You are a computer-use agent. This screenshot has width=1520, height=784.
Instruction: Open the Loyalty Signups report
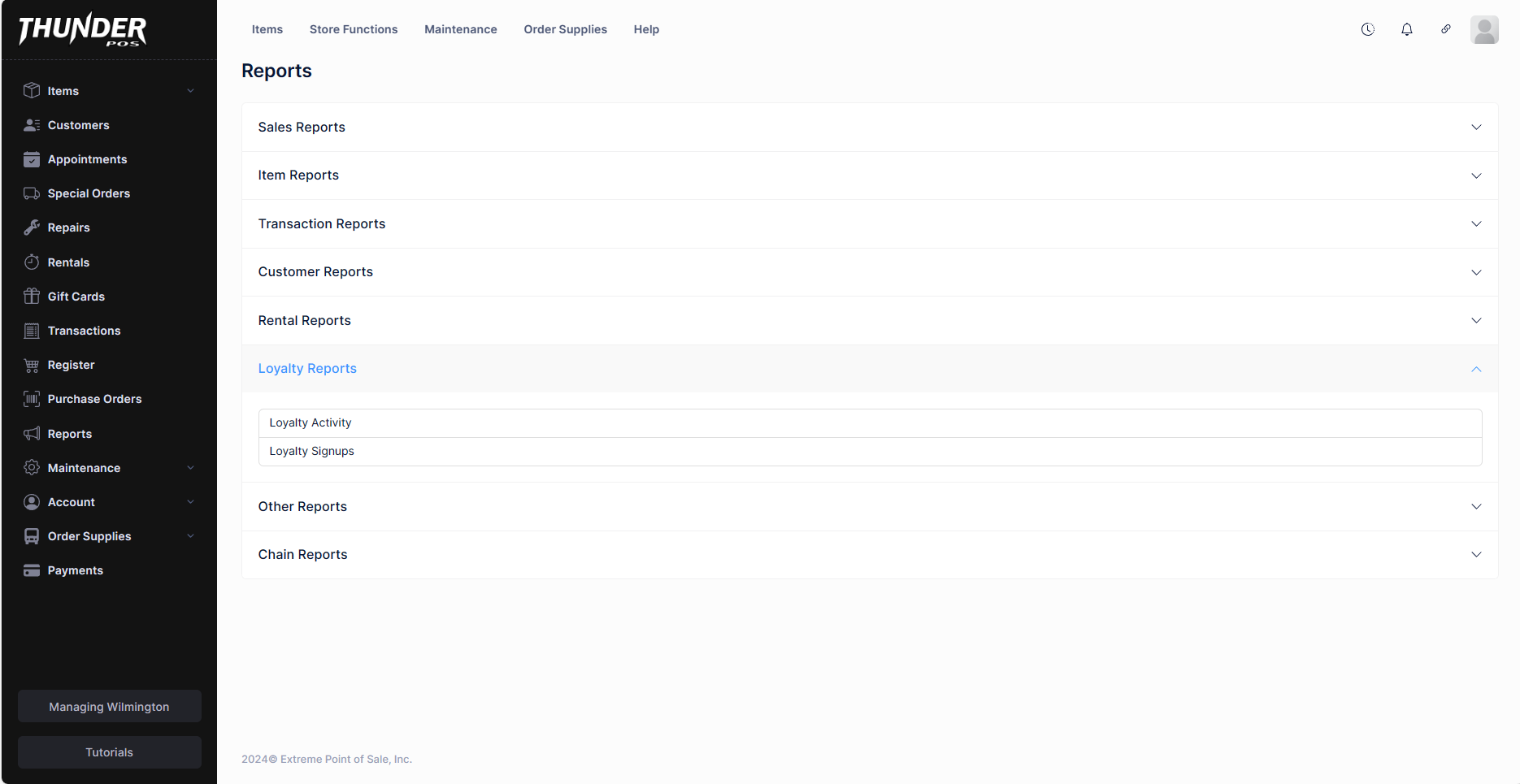point(312,452)
